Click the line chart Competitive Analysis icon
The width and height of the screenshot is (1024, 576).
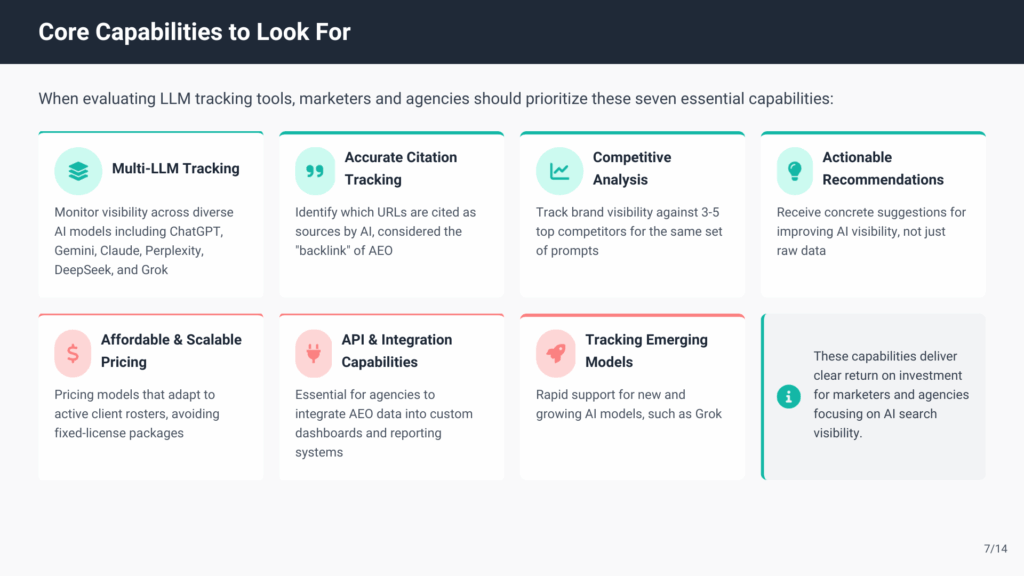559,171
